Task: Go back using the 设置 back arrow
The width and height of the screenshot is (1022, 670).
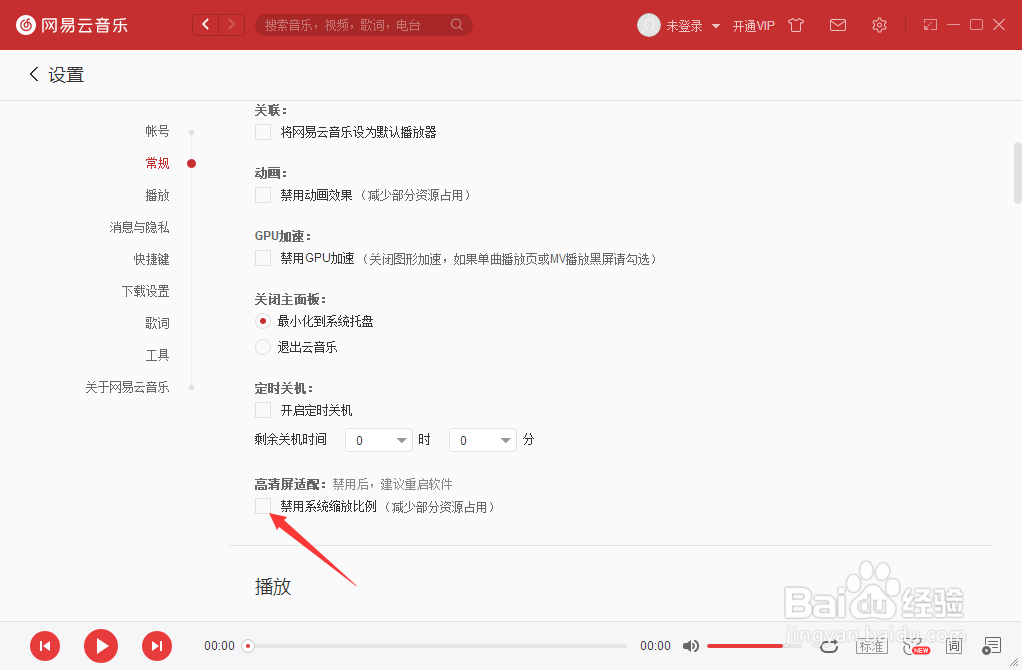Action: pos(33,74)
